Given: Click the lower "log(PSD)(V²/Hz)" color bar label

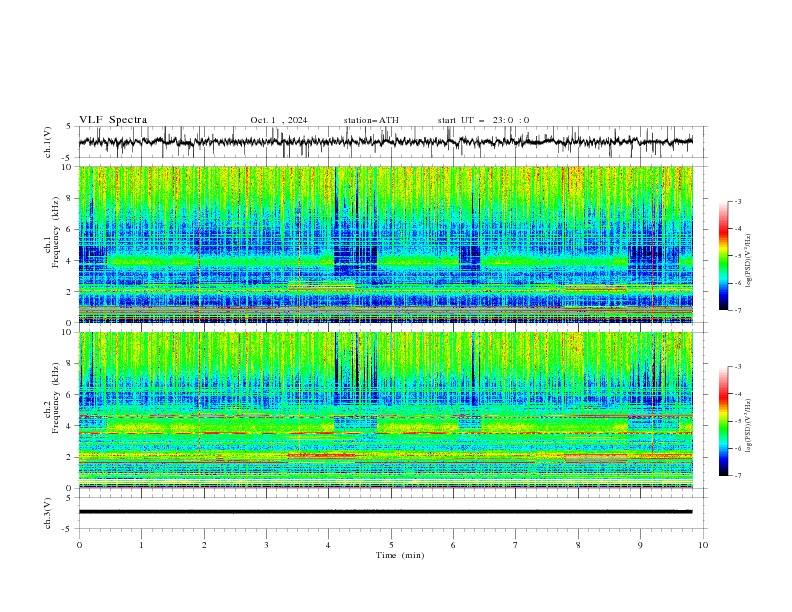Looking at the screenshot, I should click(x=748, y=426).
